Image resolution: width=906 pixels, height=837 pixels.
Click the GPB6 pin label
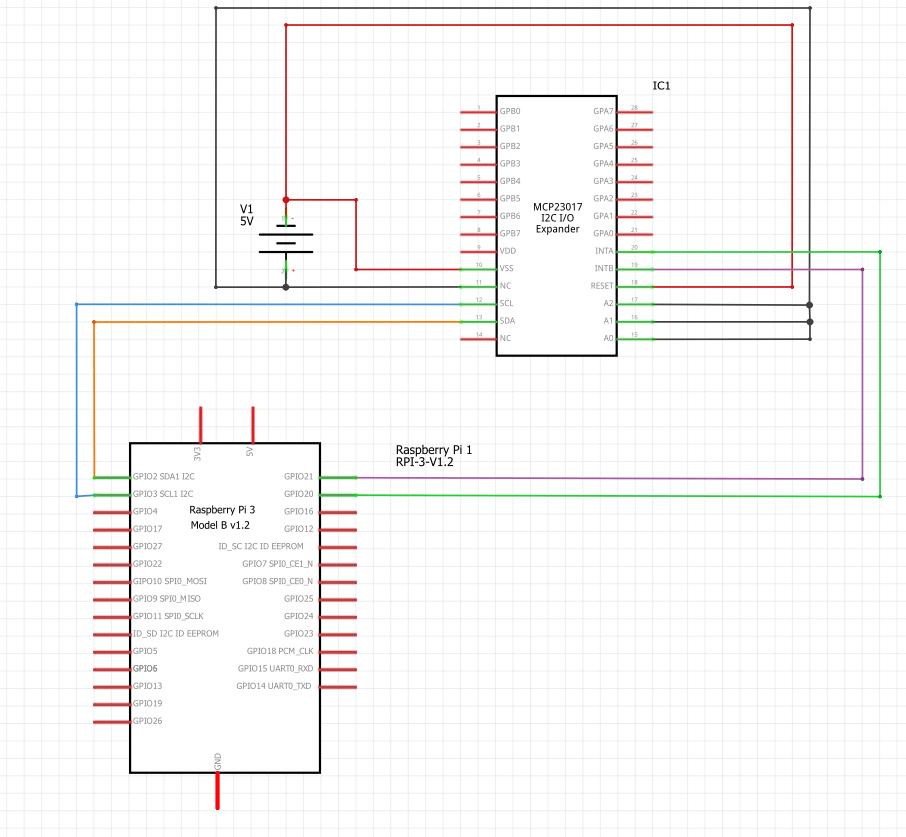coord(510,216)
